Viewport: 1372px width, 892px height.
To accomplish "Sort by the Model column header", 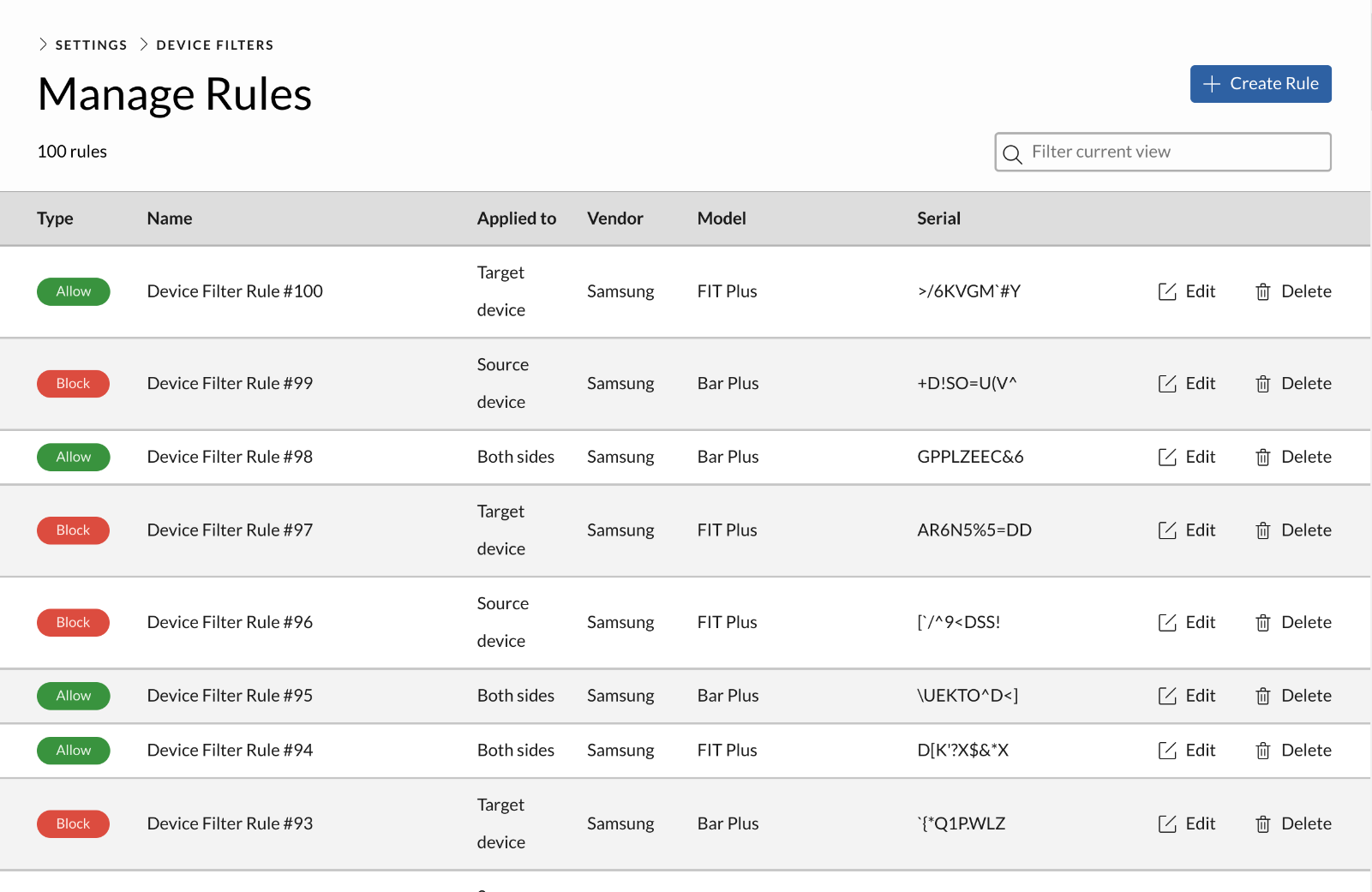I will point(722,219).
